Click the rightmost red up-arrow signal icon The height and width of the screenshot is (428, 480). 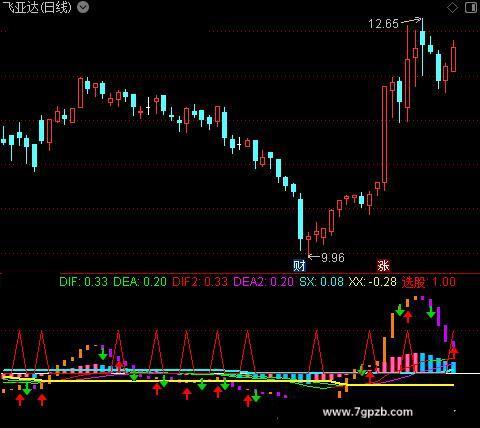454,352
